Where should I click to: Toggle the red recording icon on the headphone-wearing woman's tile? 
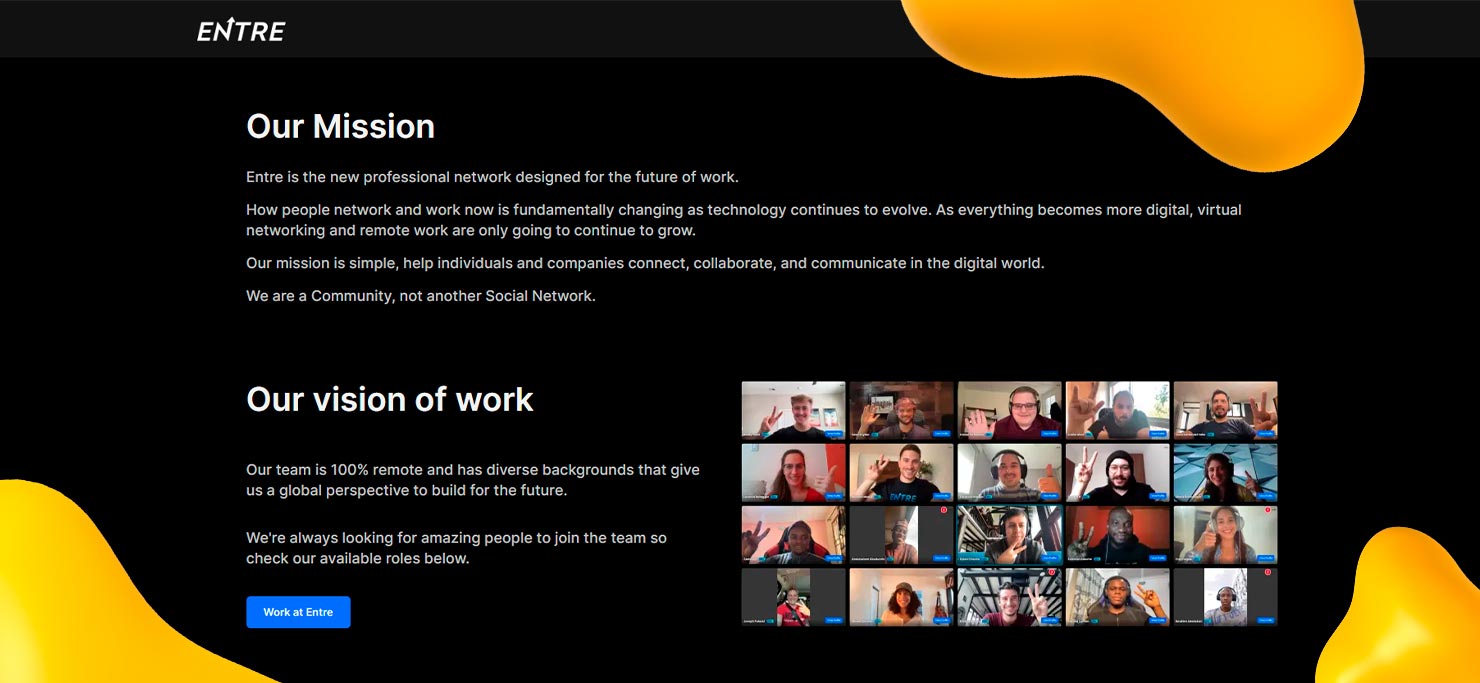pyautogui.click(x=1267, y=512)
